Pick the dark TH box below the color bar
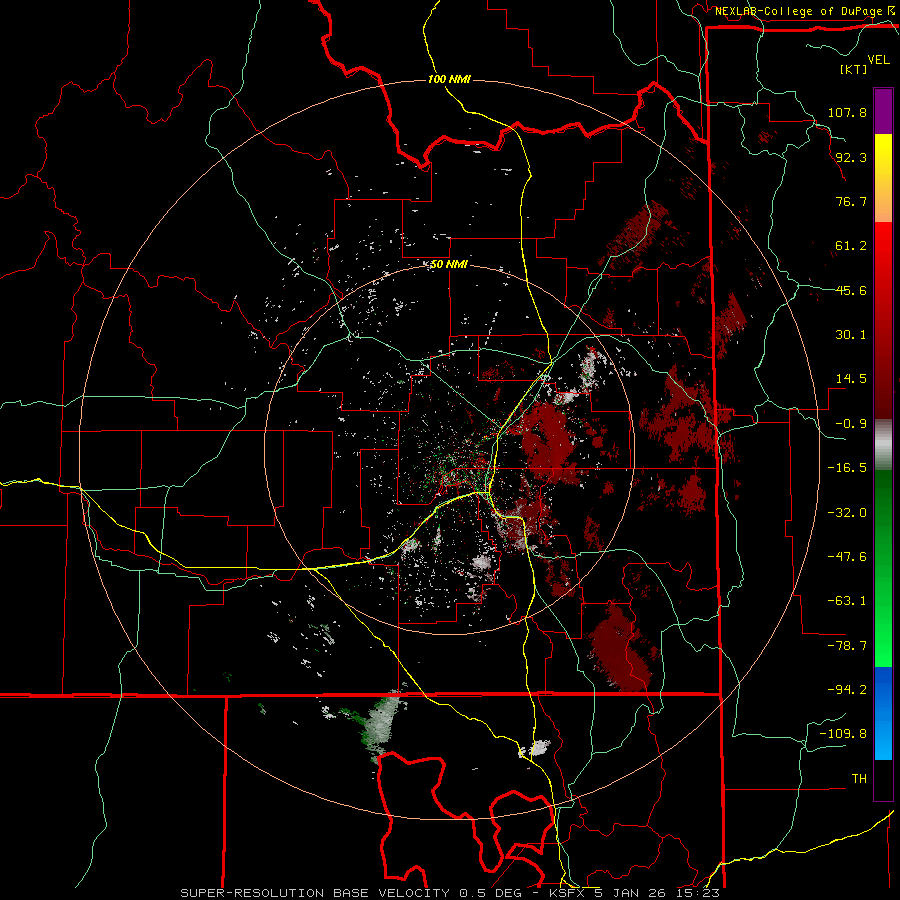This screenshot has width=900, height=900. tap(883, 780)
